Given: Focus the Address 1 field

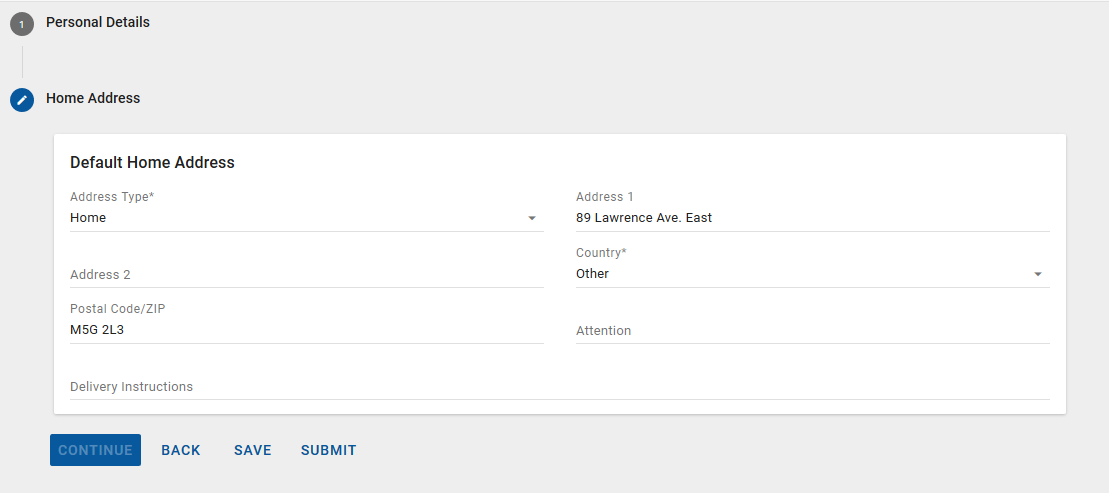Looking at the screenshot, I should coord(812,218).
